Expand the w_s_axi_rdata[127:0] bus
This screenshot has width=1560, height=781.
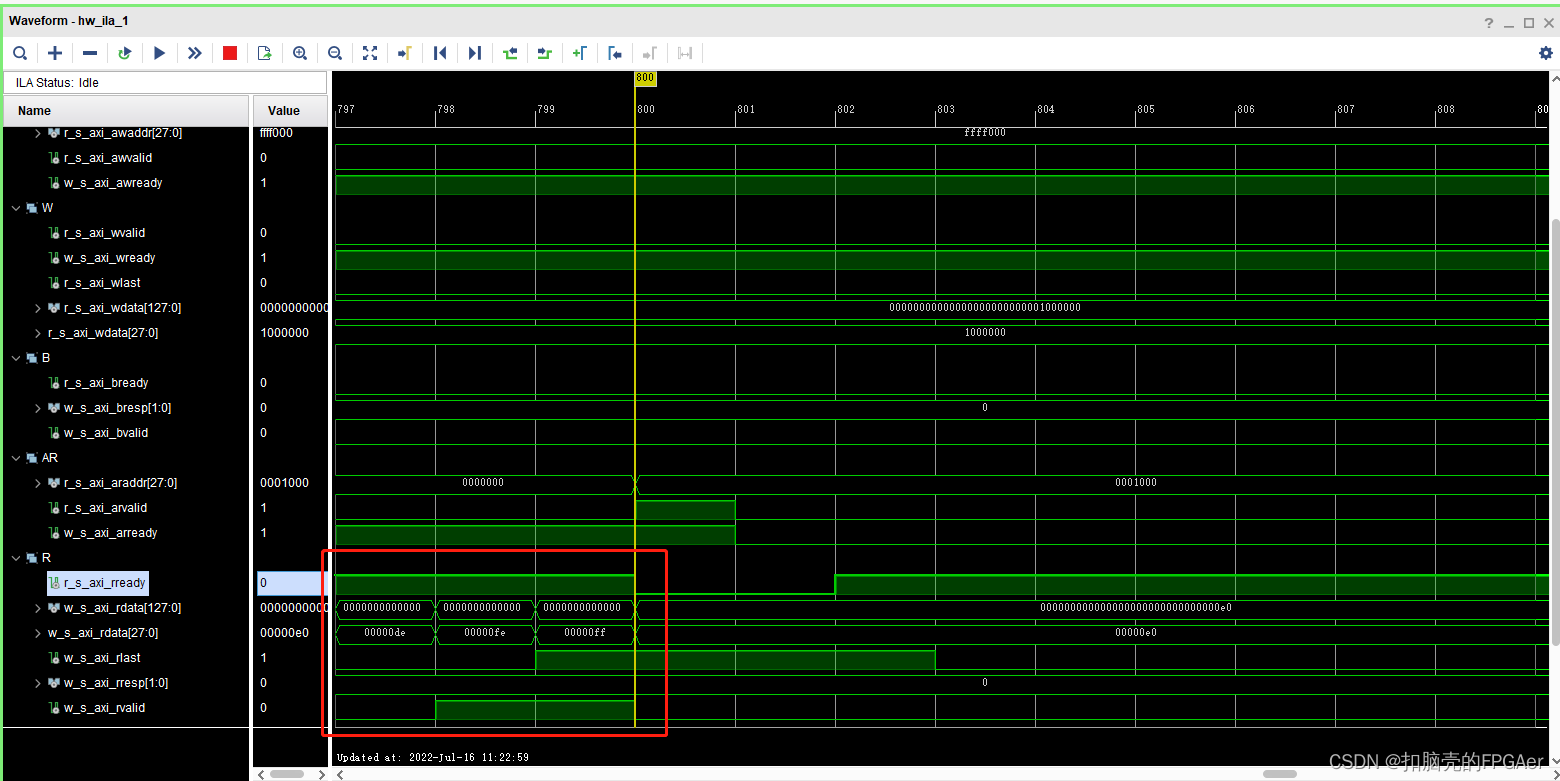coord(37,607)
